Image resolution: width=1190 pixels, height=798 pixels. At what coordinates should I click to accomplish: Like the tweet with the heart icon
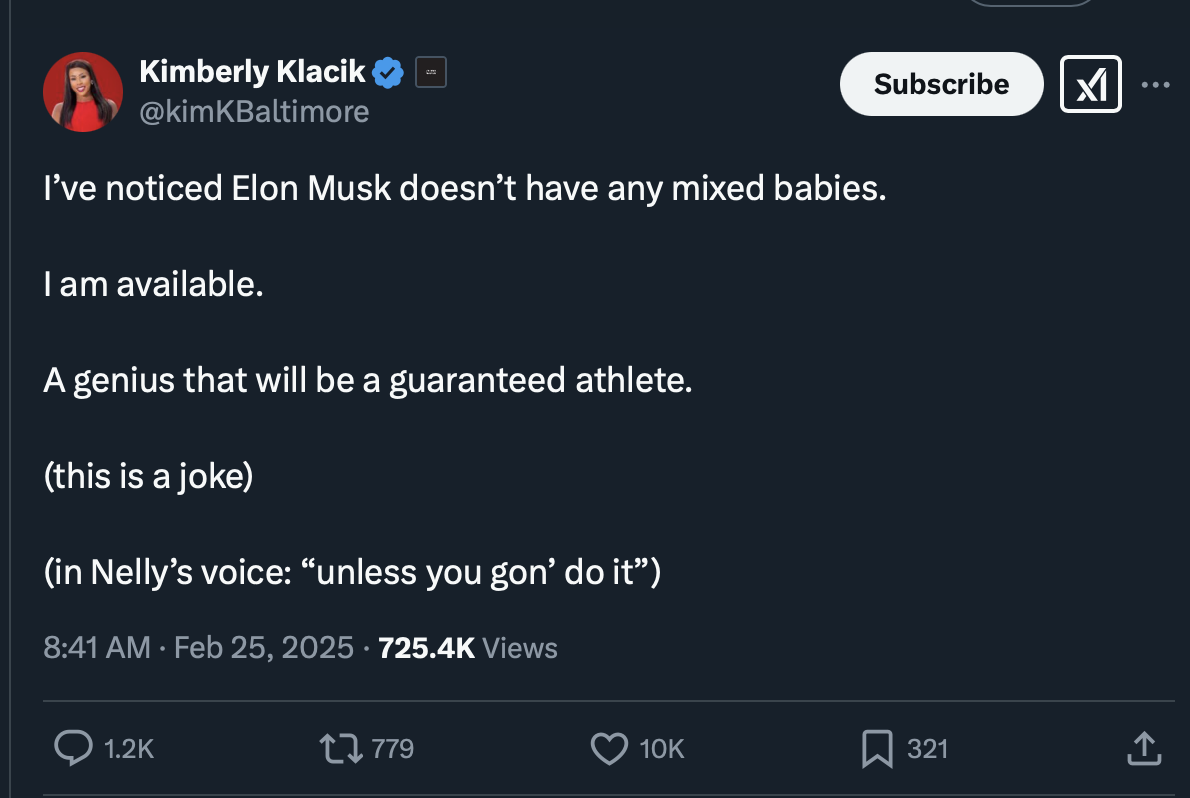pos(609,749)
